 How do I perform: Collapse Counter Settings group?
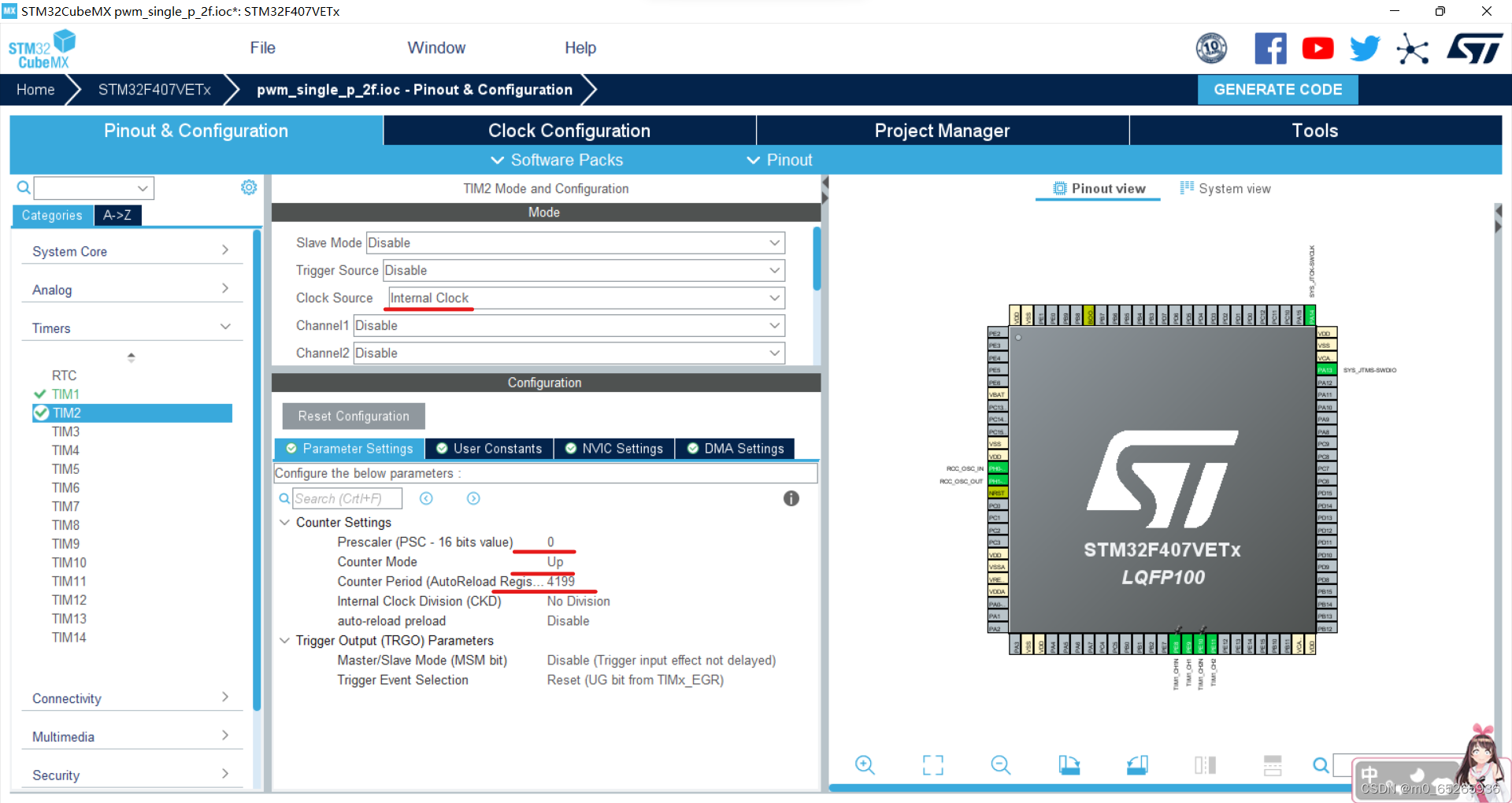point(284,522)
